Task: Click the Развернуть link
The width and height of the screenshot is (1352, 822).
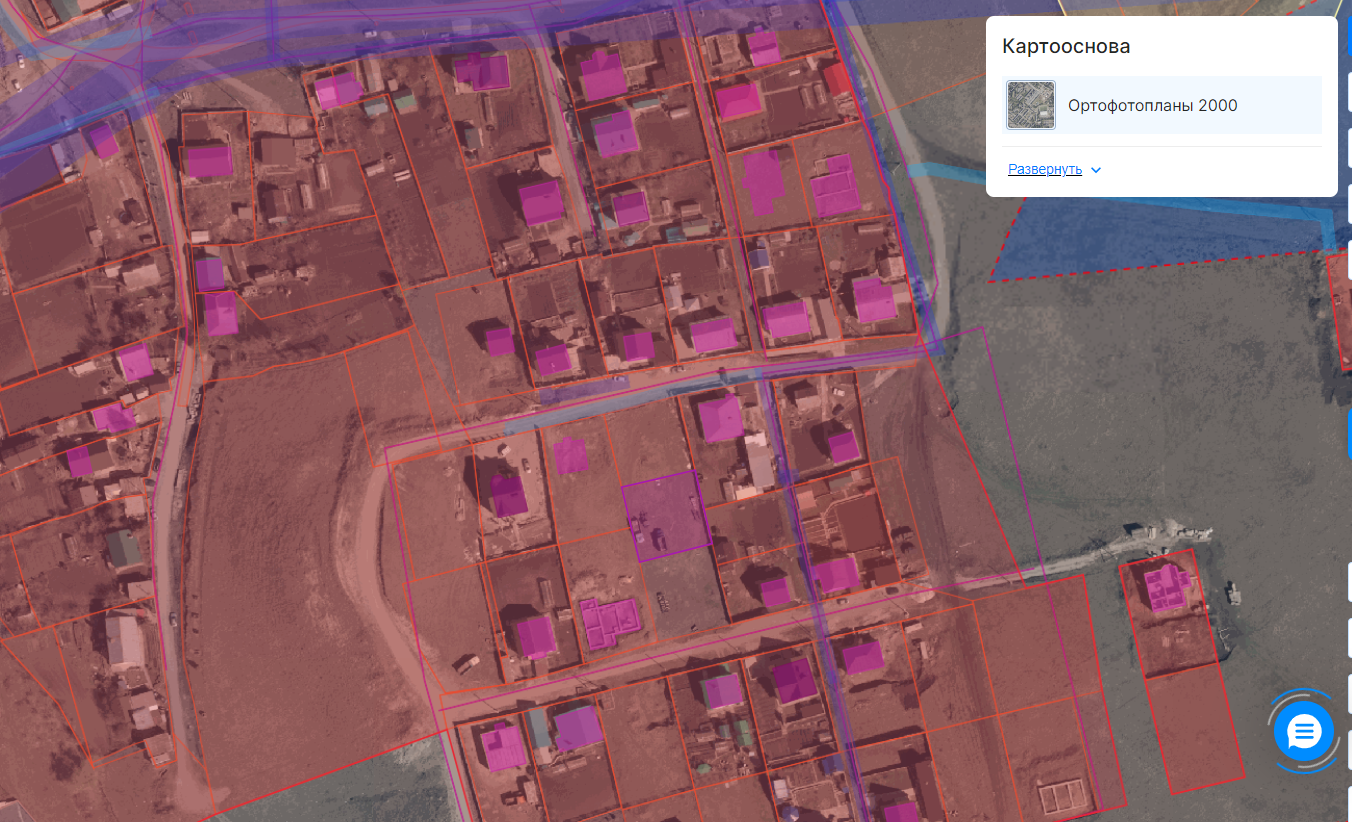Action: point(1045,170)
